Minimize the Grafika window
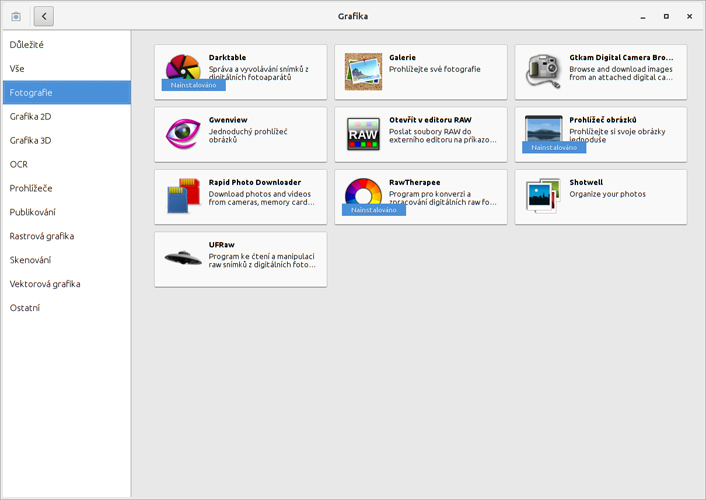 pos(643,17)
